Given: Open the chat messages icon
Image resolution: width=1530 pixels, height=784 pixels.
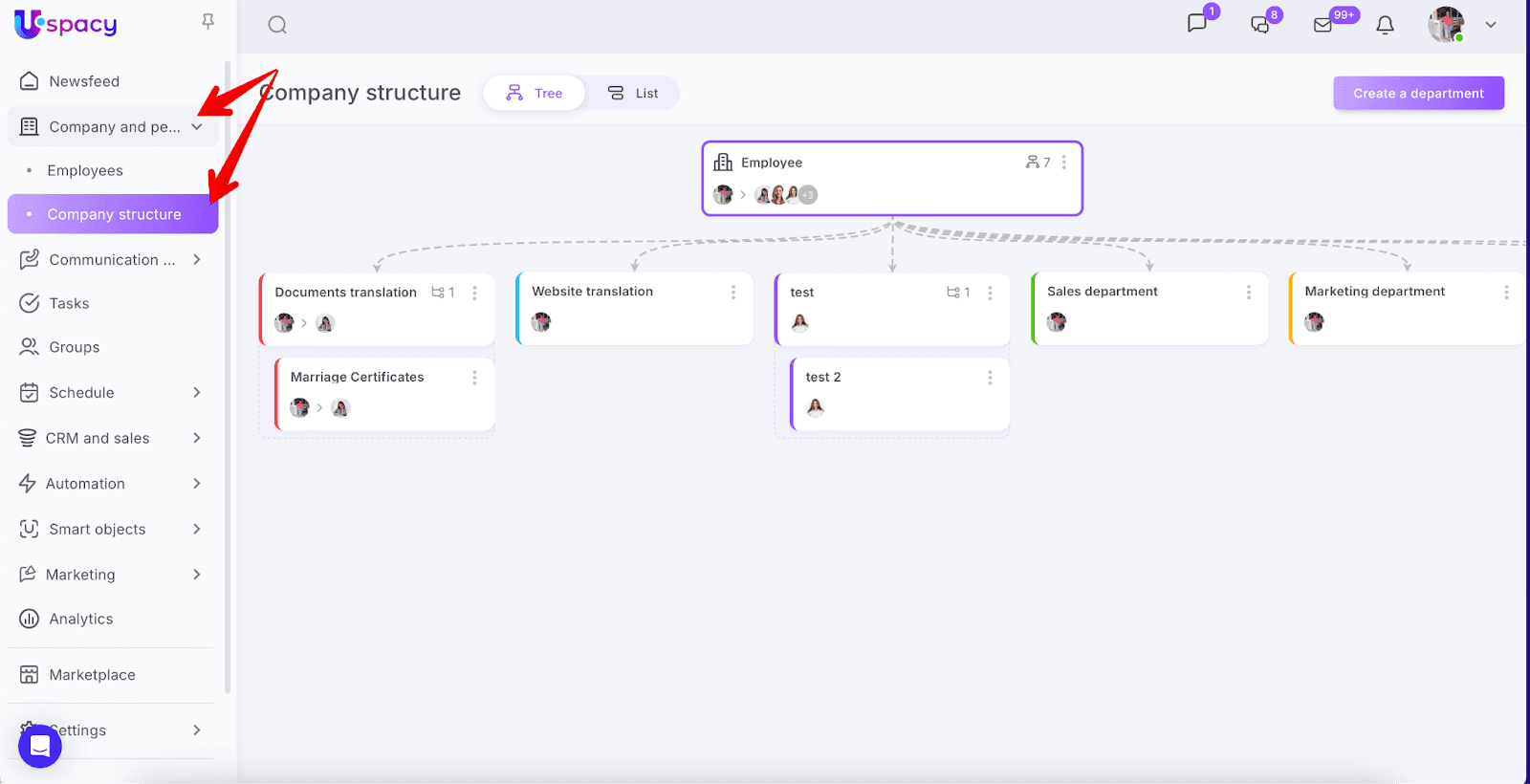Looking at the screenshot, I should click(1197, 23).
